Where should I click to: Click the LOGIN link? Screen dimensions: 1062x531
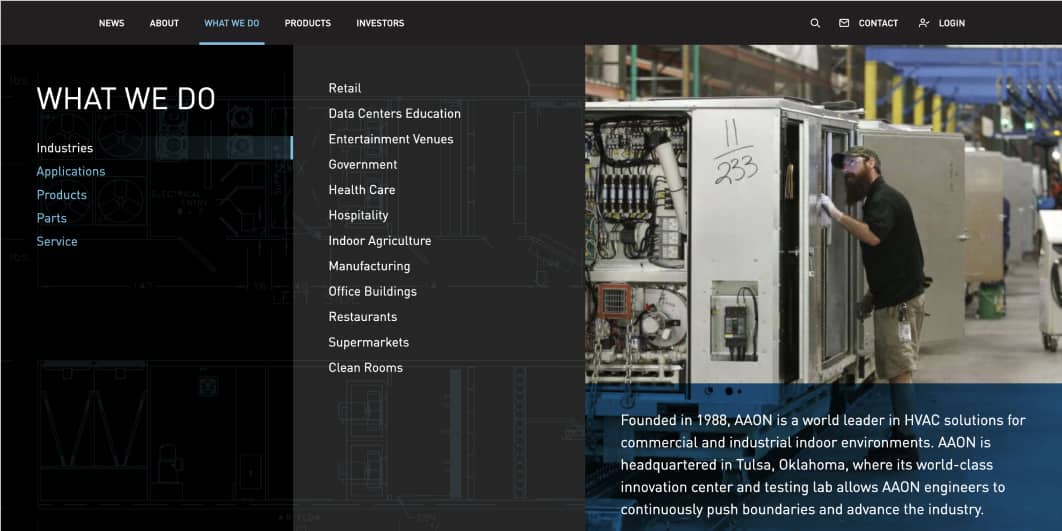[952, 23]
